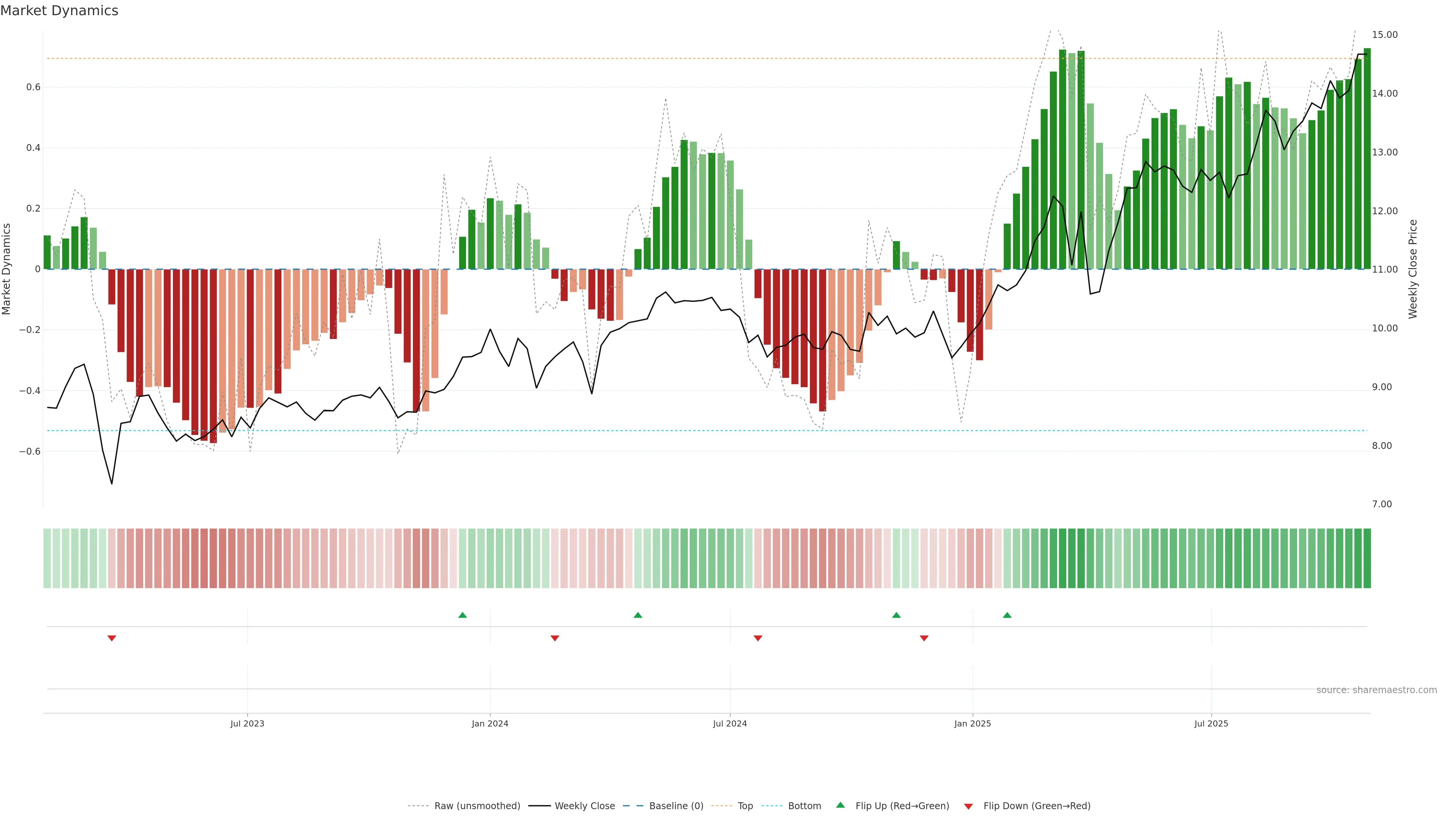Toggle the Weekly Close legend entry
1456x819 pixels.
click(584, 806)
